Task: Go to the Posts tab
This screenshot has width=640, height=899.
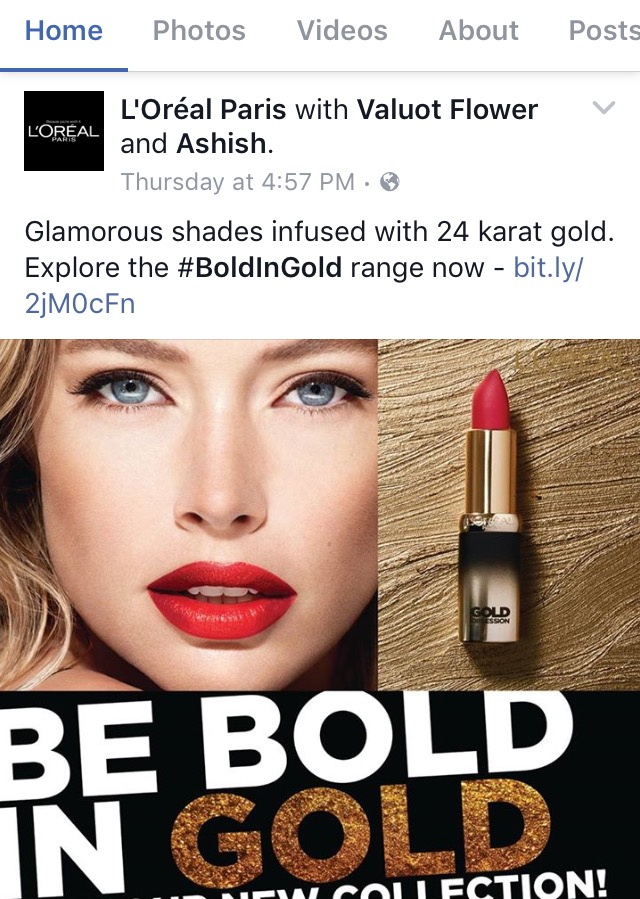Action: point(604,30)
